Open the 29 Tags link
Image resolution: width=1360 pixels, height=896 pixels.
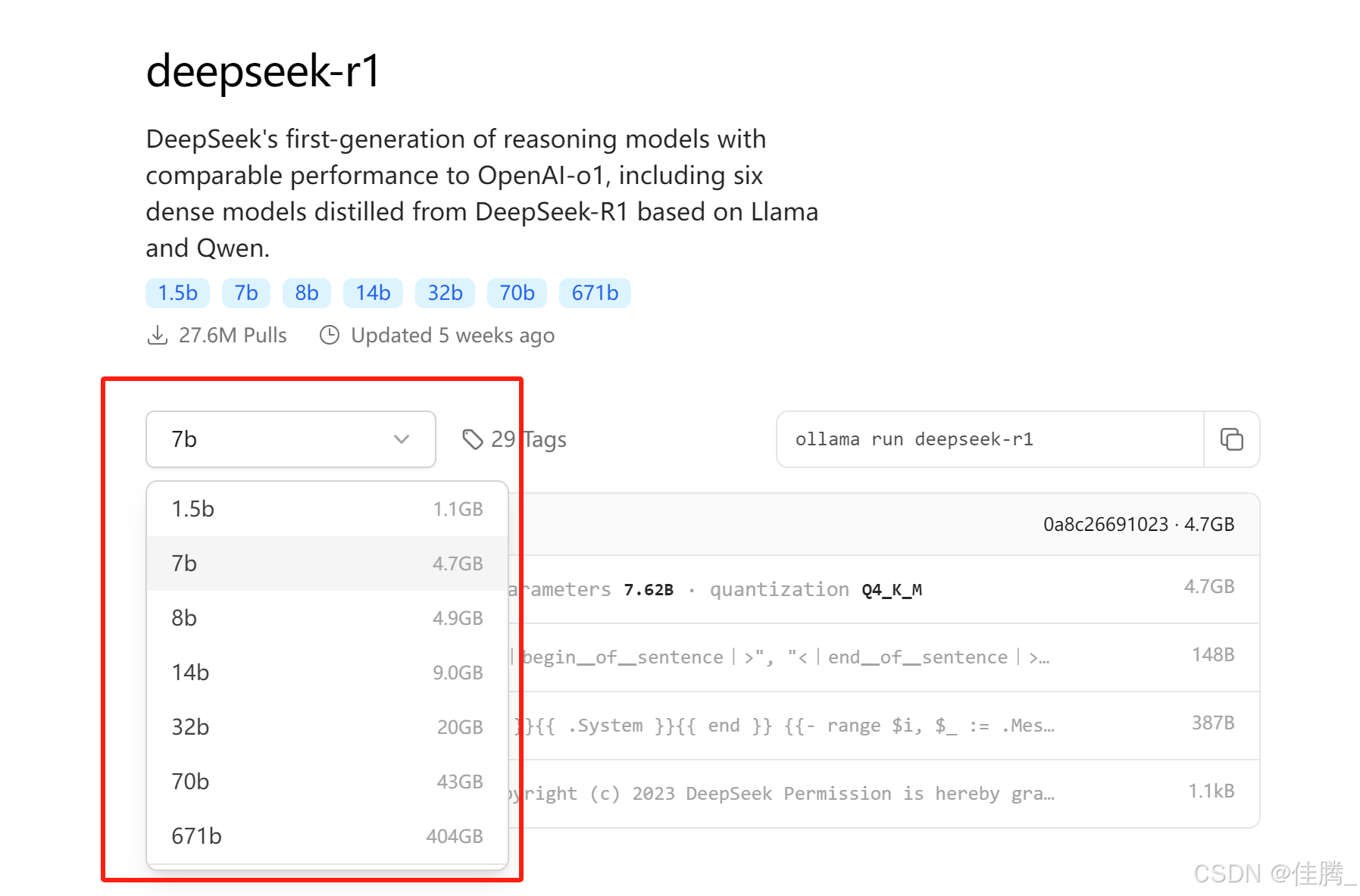coord(515,439)
